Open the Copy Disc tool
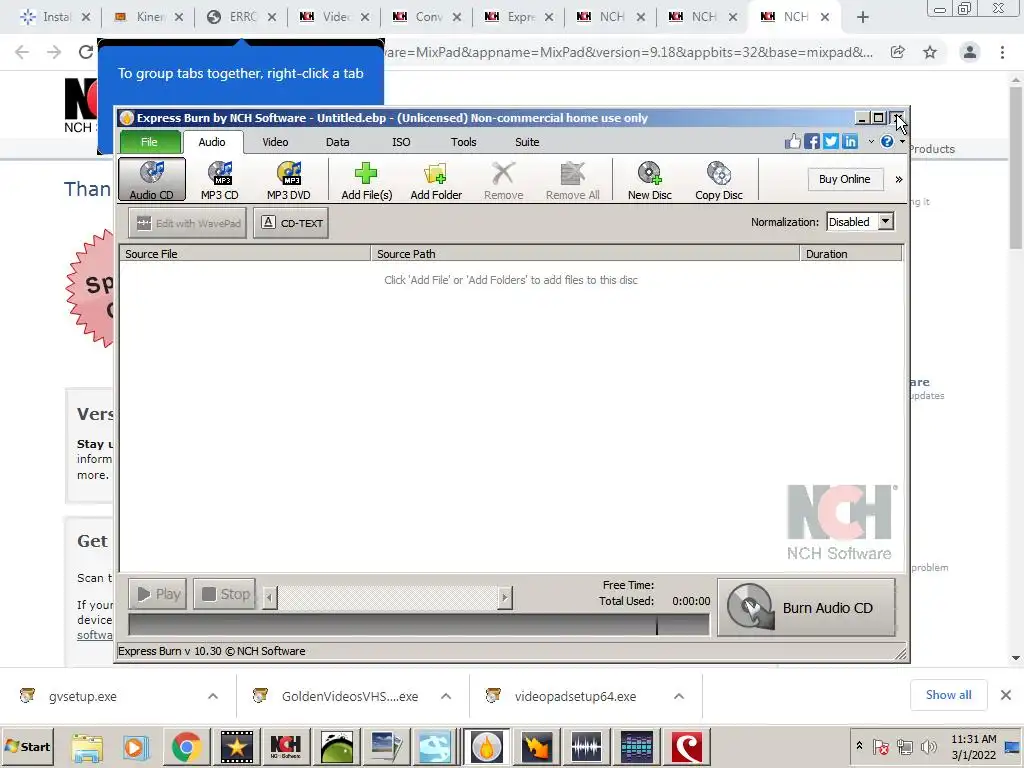Viewport: 1024px width, 768px height. click(x=718, y=180)
